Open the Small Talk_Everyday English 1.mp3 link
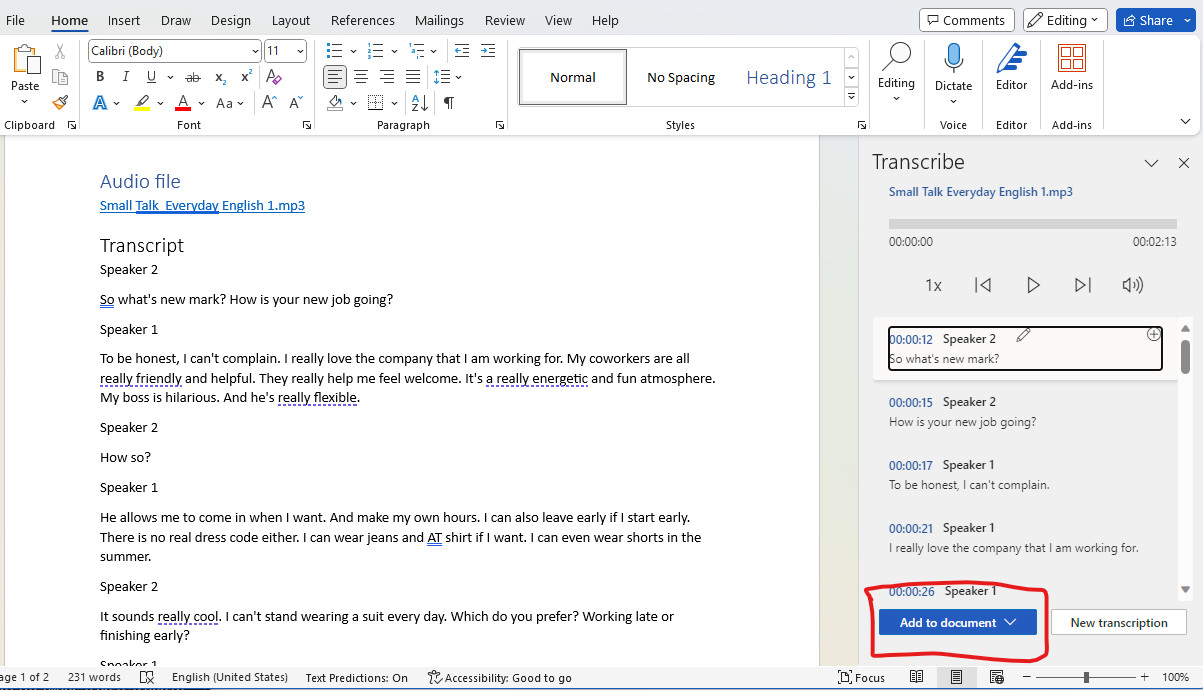This screenshot has height=690, width=1203. [202, 205]
